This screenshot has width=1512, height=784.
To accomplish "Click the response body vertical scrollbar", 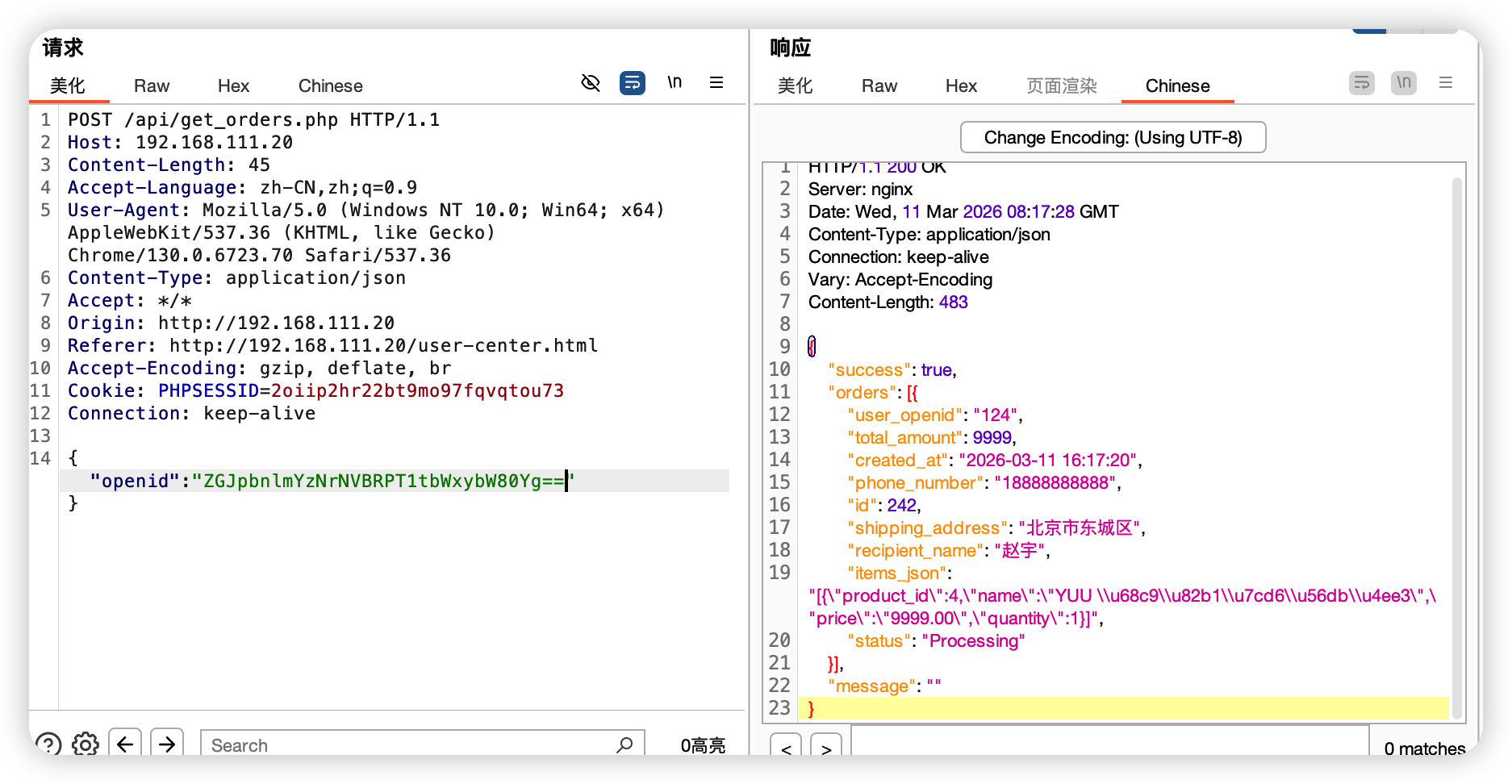I will (x=1456, y=444).
